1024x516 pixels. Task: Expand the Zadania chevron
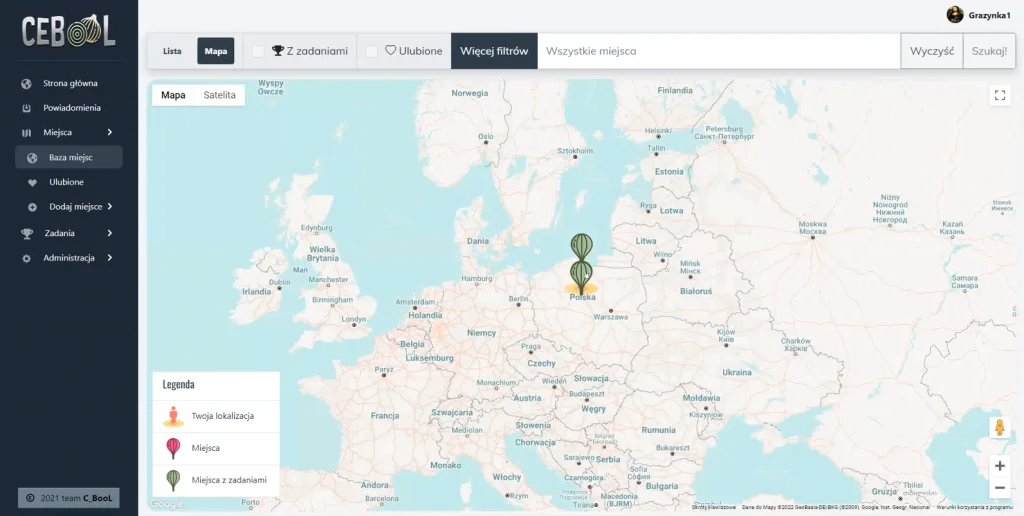(x=110, y=233)
